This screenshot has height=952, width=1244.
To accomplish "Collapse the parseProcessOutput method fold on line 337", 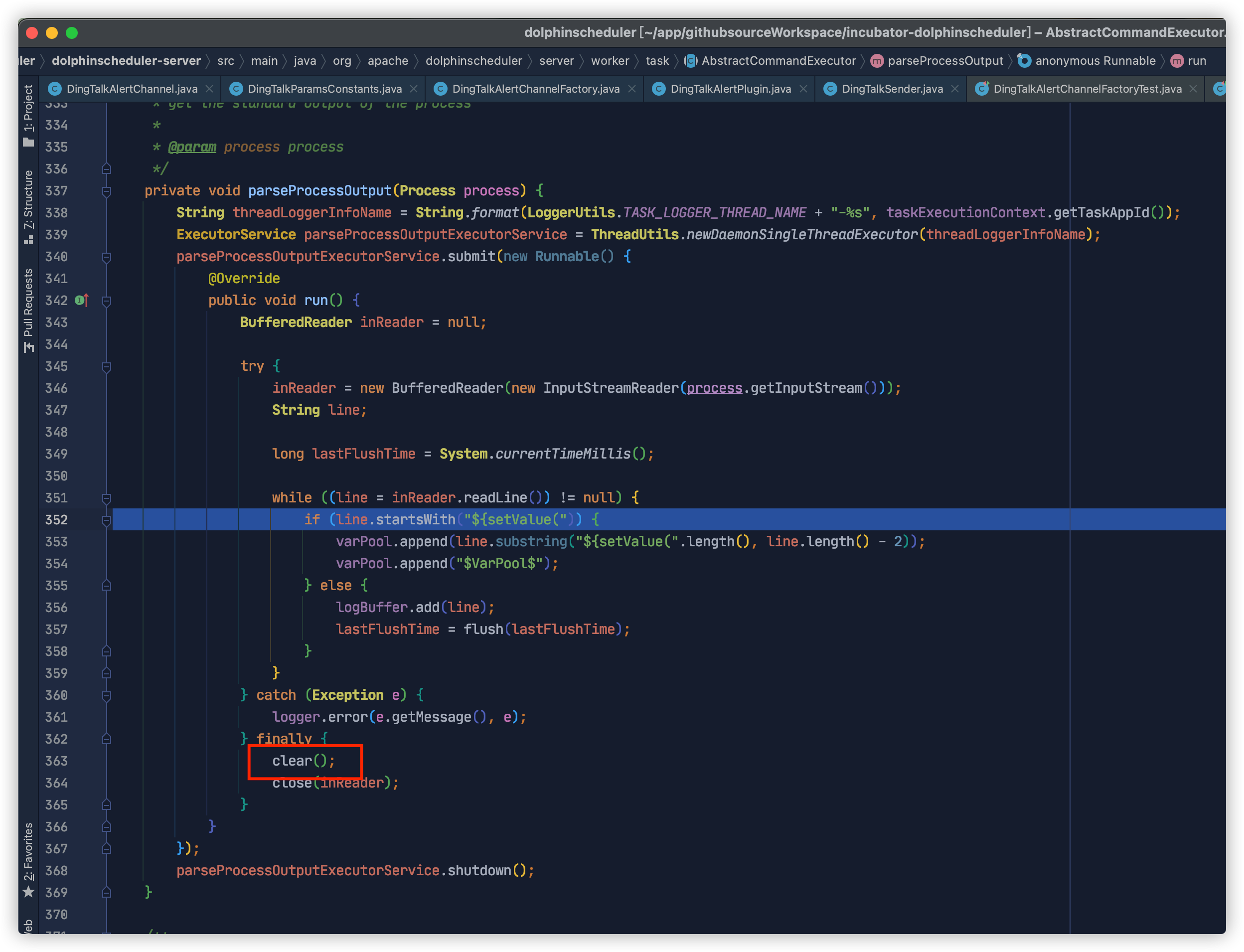I will coord(107,191).
